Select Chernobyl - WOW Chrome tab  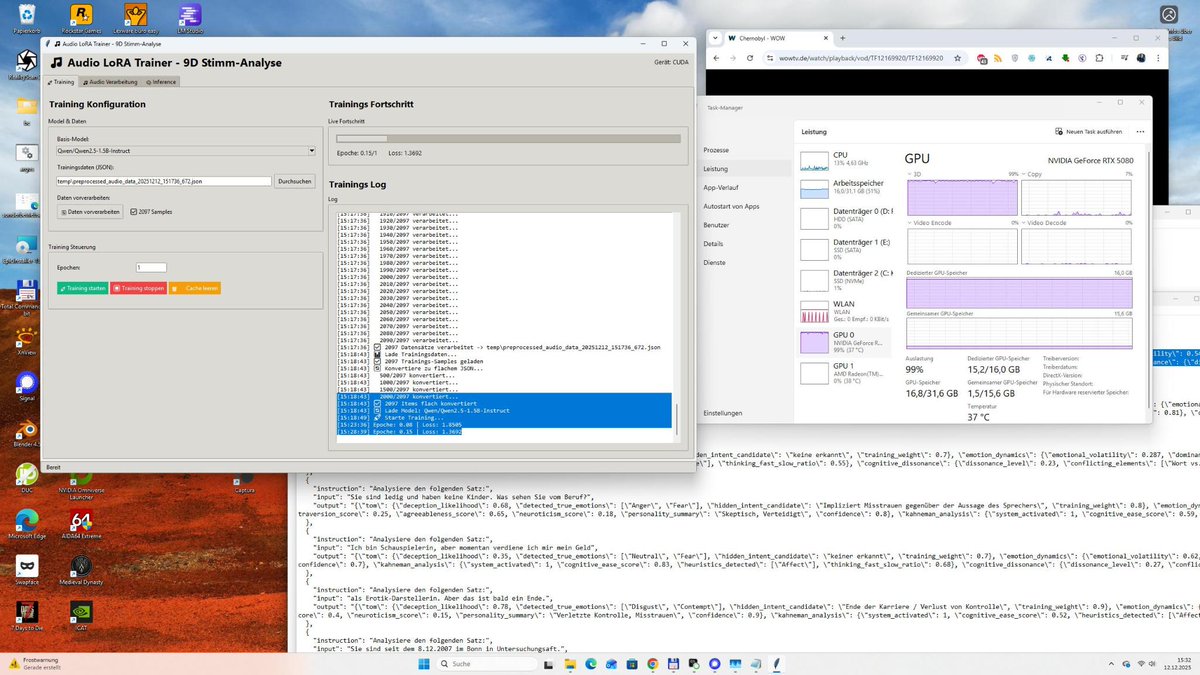pos(770,37)
